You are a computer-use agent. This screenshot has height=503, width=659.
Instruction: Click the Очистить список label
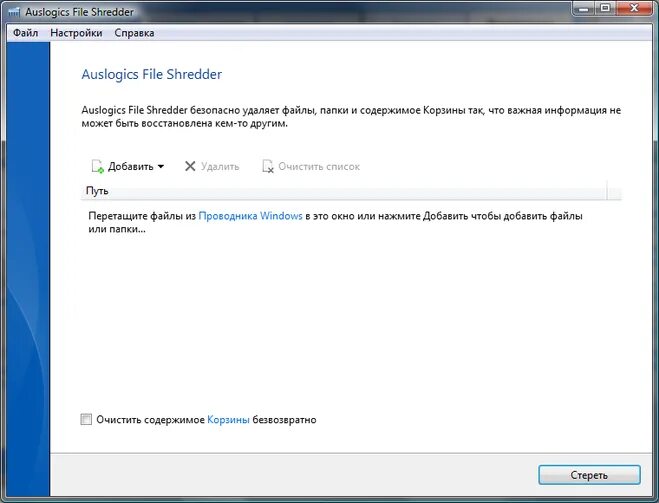click(x=319, y=166)
